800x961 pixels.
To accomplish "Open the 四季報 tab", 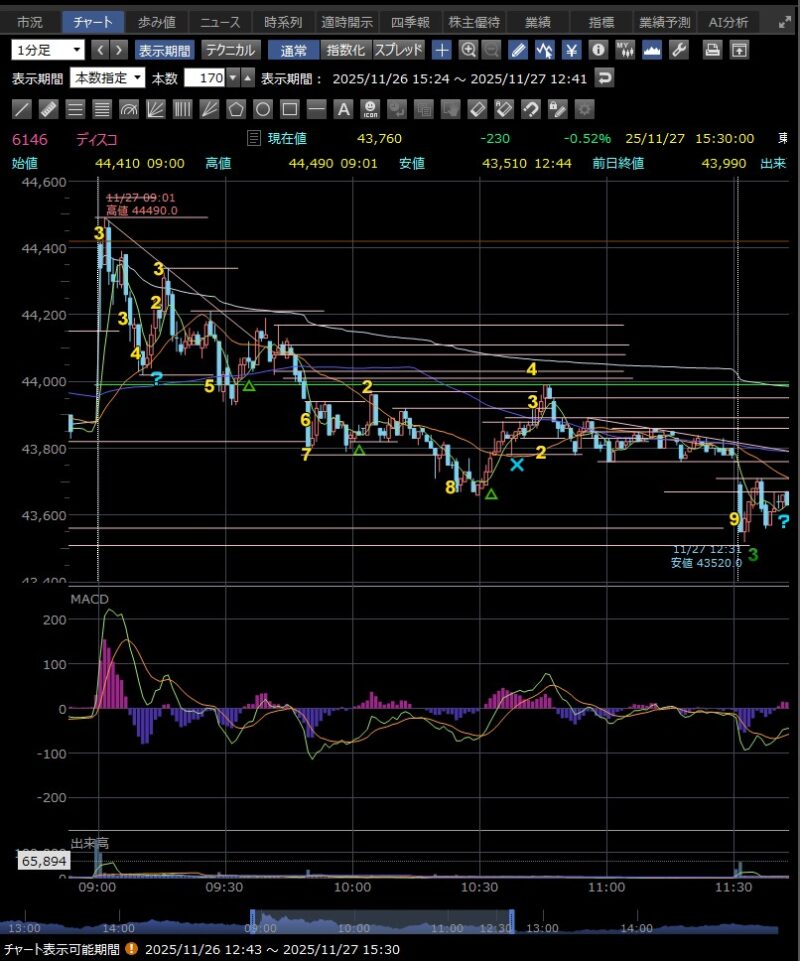I will [x=408, y=22].
